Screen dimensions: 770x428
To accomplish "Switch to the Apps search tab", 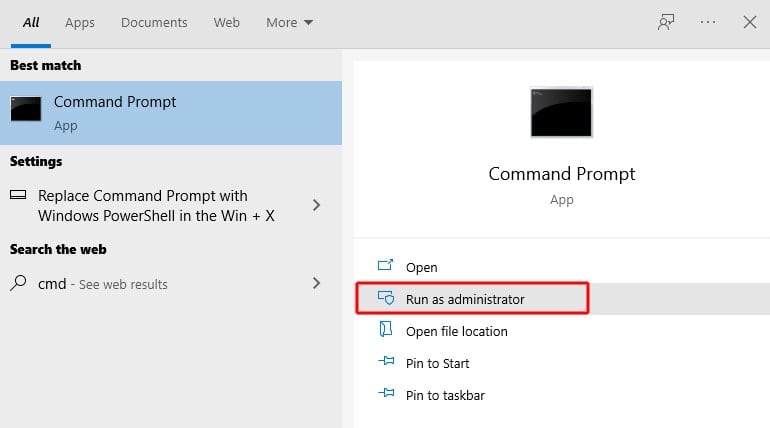I will tap(80, 23).
